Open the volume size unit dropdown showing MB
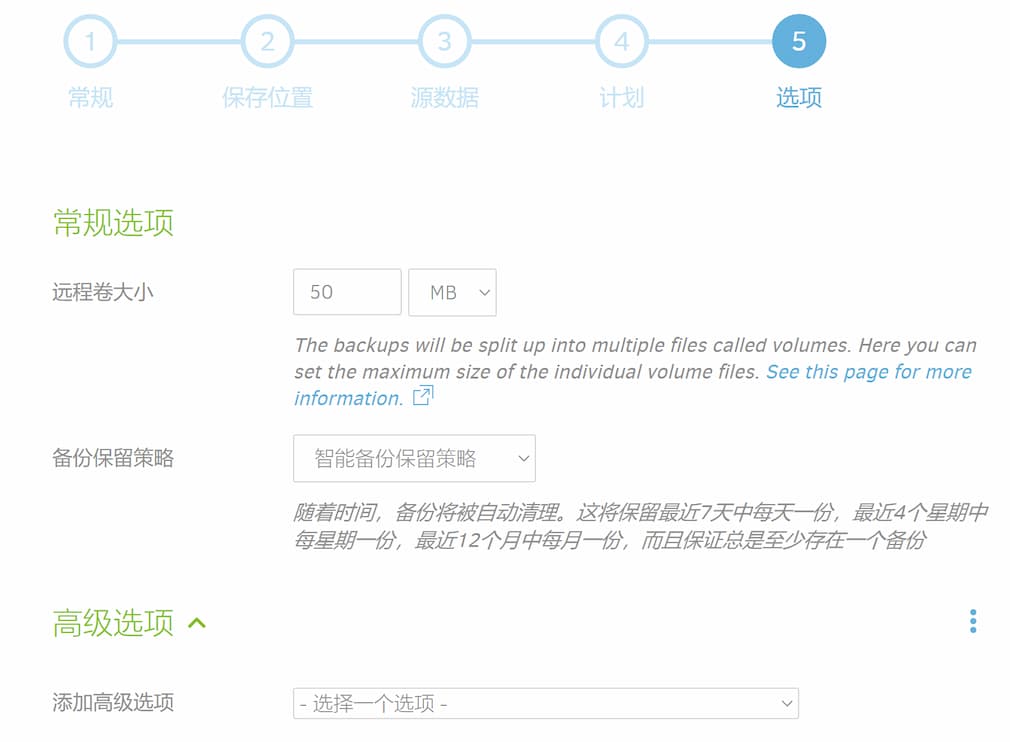The width and height of the screenshot is (1010, 742). (x=452, y=292)
